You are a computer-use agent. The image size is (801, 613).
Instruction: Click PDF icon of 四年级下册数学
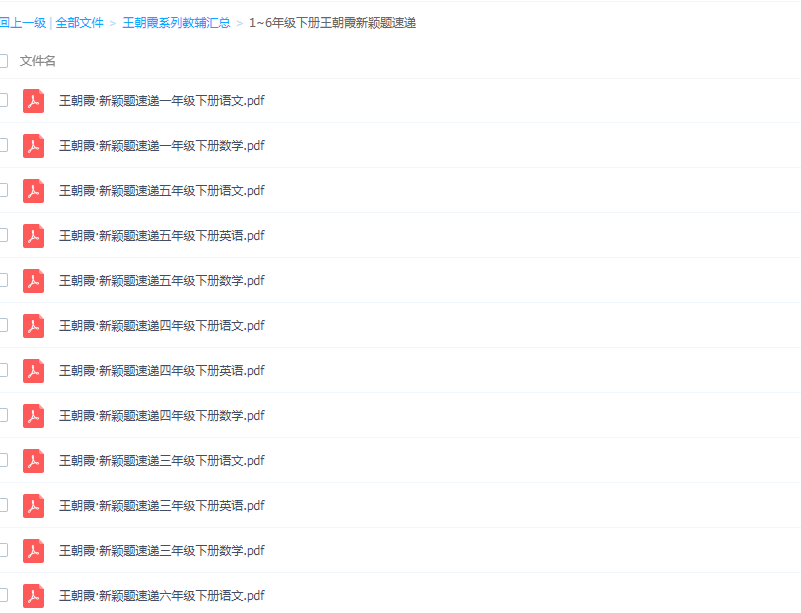coord(33,415)
